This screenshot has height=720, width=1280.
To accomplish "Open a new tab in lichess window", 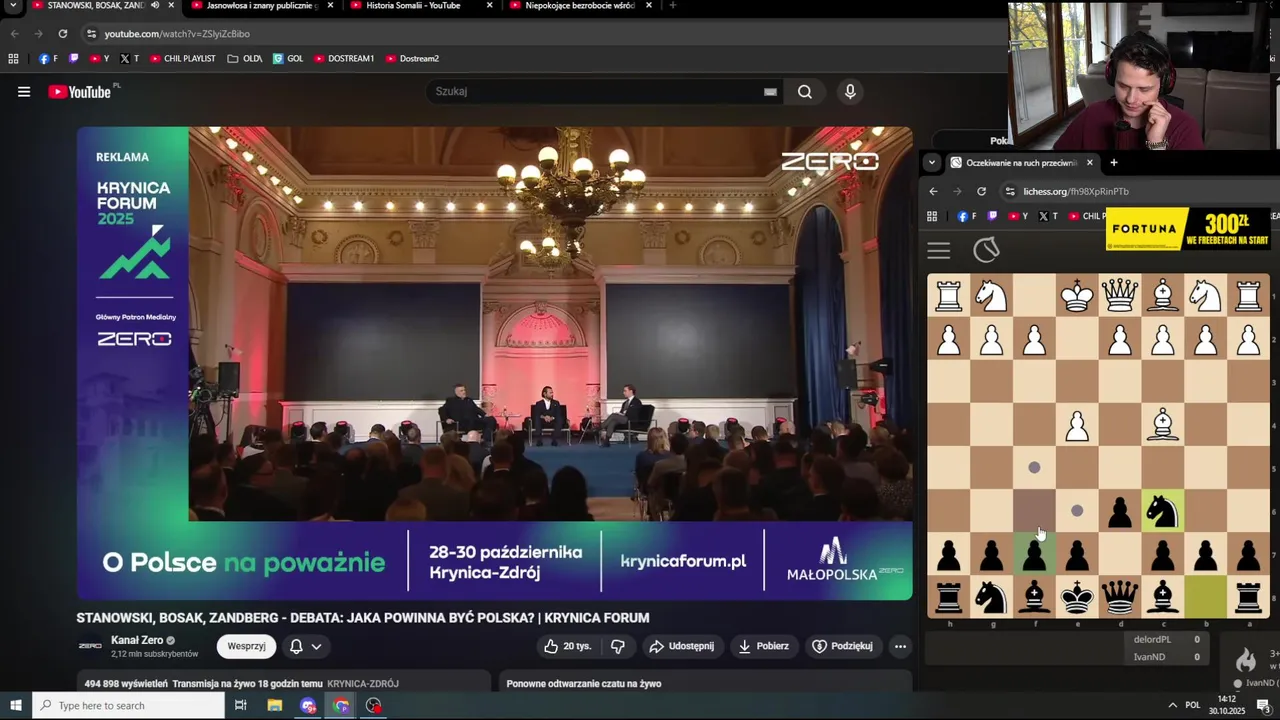I will [x=1114, y=163].
